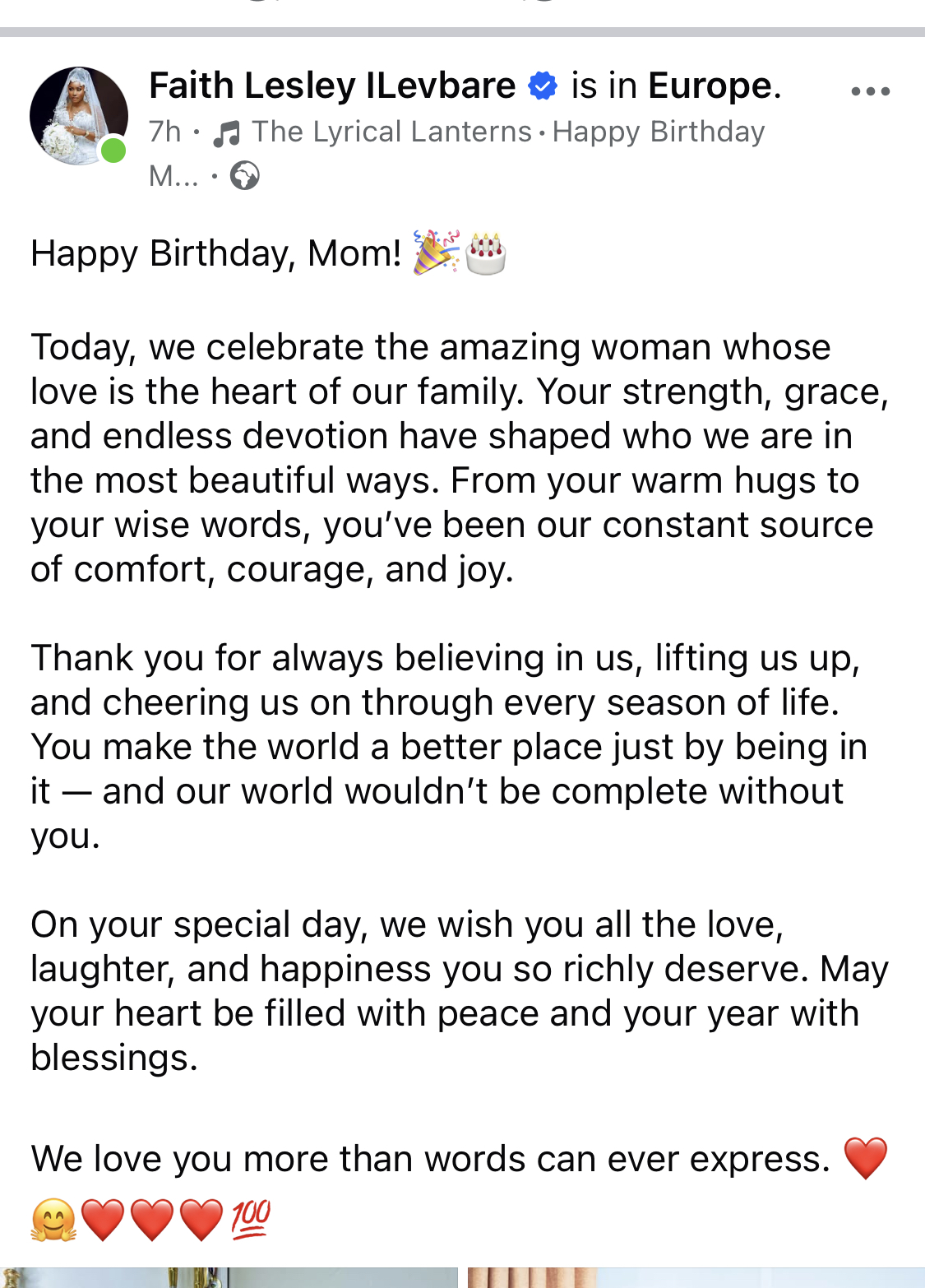Screen dimensions: 925x1288
Task: Open the post's three-dot options menu
Action: click(x=871, y=91)
